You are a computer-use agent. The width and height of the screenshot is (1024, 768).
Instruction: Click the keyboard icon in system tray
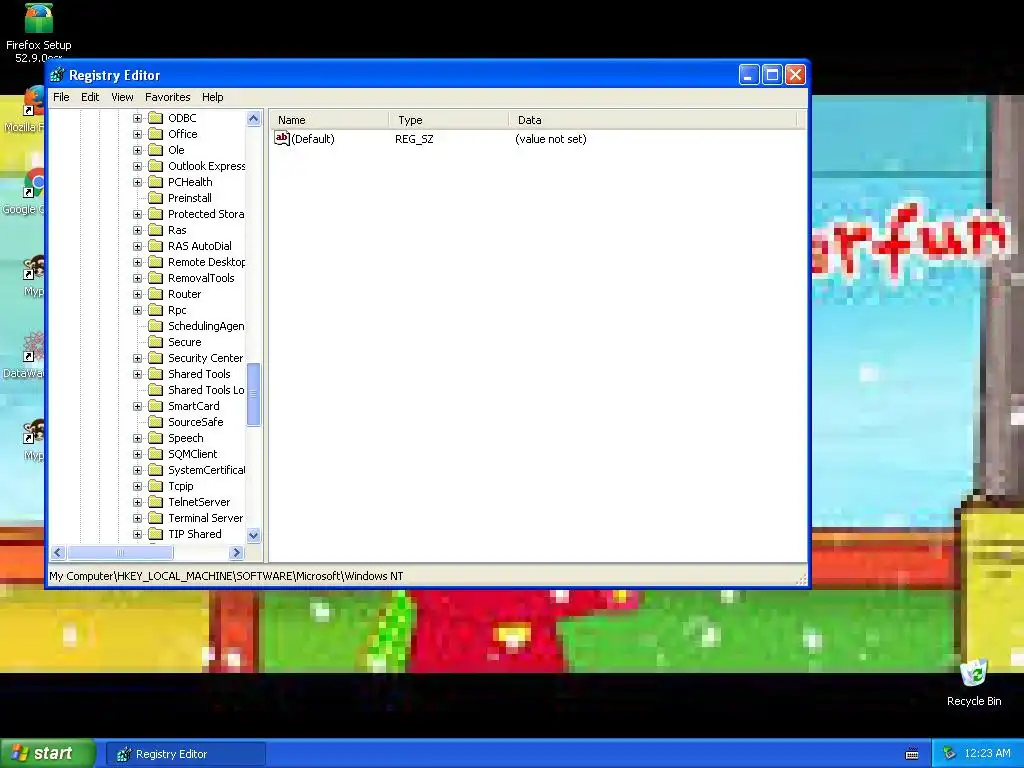coord(912,754)
